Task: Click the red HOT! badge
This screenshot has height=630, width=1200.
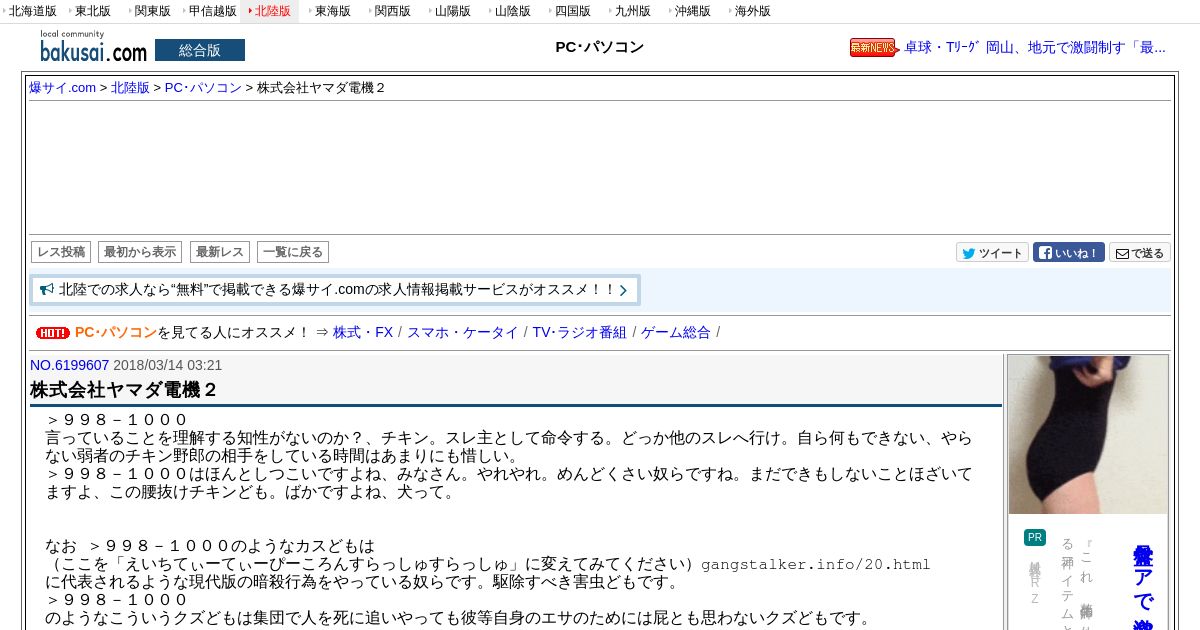Action: pyautogui.click(x=52, y=333)
